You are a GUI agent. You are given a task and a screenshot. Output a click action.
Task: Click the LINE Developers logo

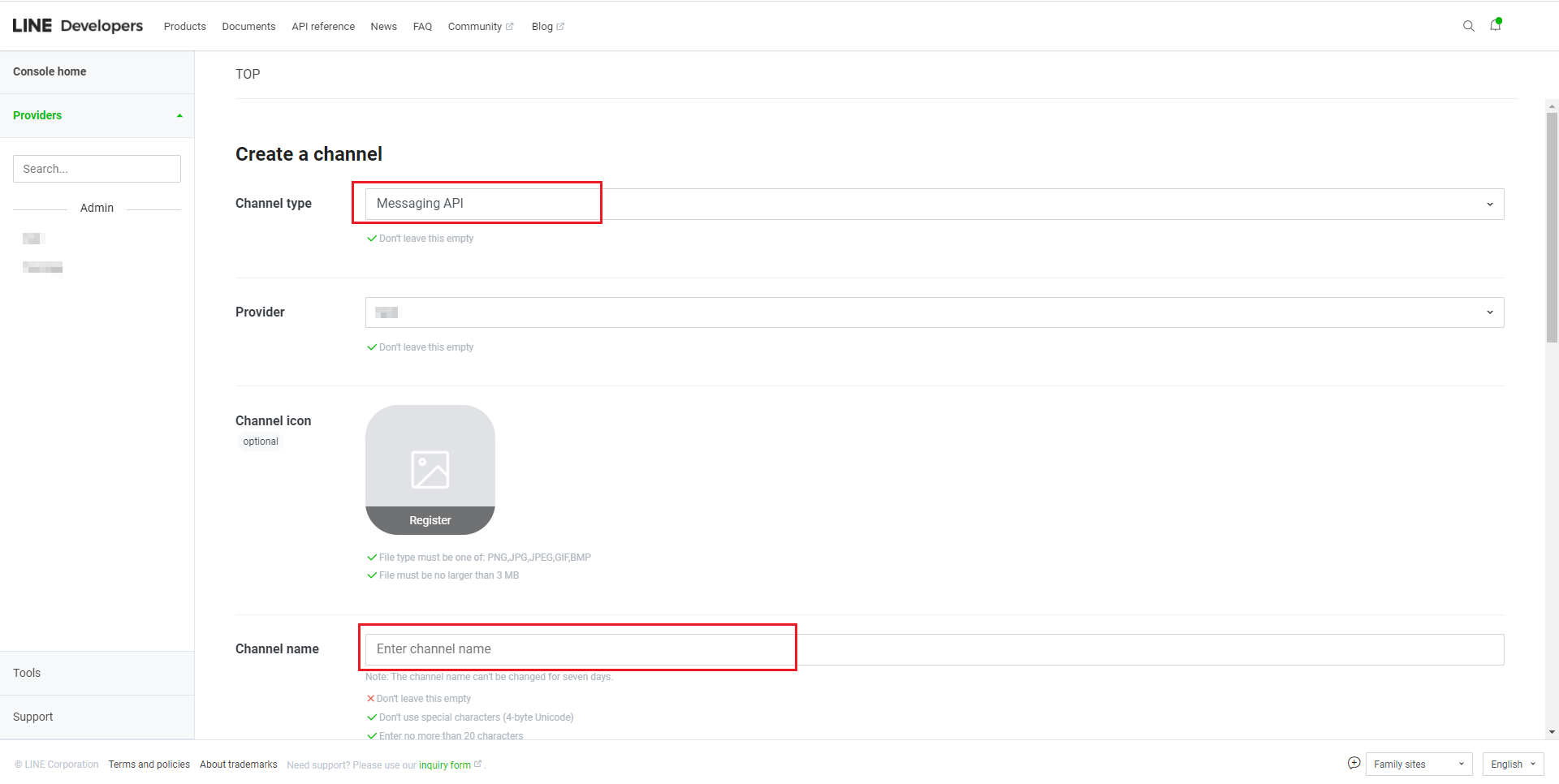pyautogui.click(x=77, y=25)
